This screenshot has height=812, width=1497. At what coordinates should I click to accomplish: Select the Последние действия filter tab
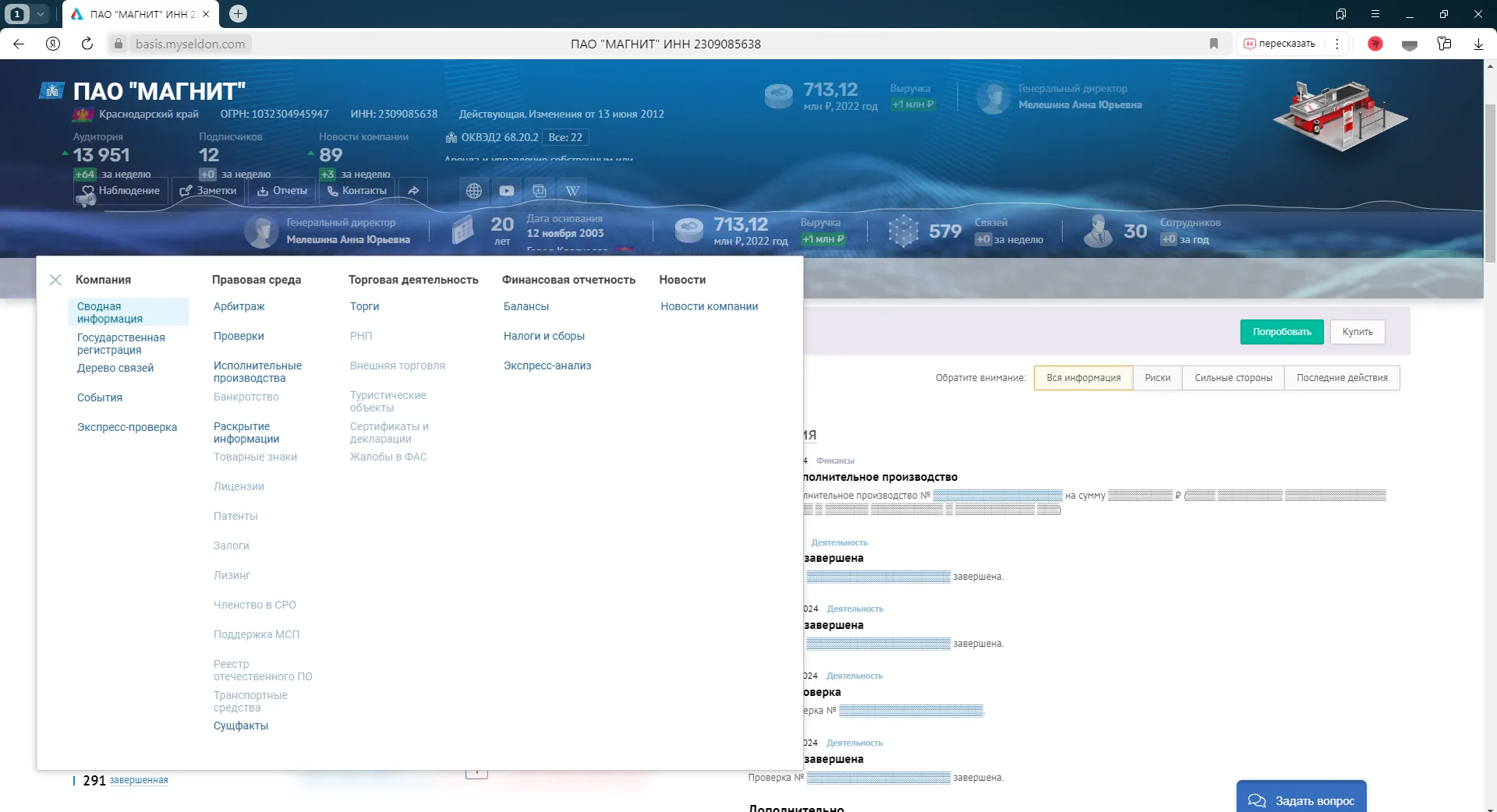(x=1342, y=378)
